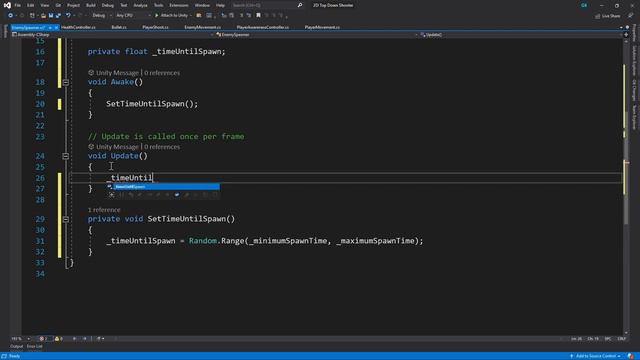Open the Debug menu

(x=108, y=5)
